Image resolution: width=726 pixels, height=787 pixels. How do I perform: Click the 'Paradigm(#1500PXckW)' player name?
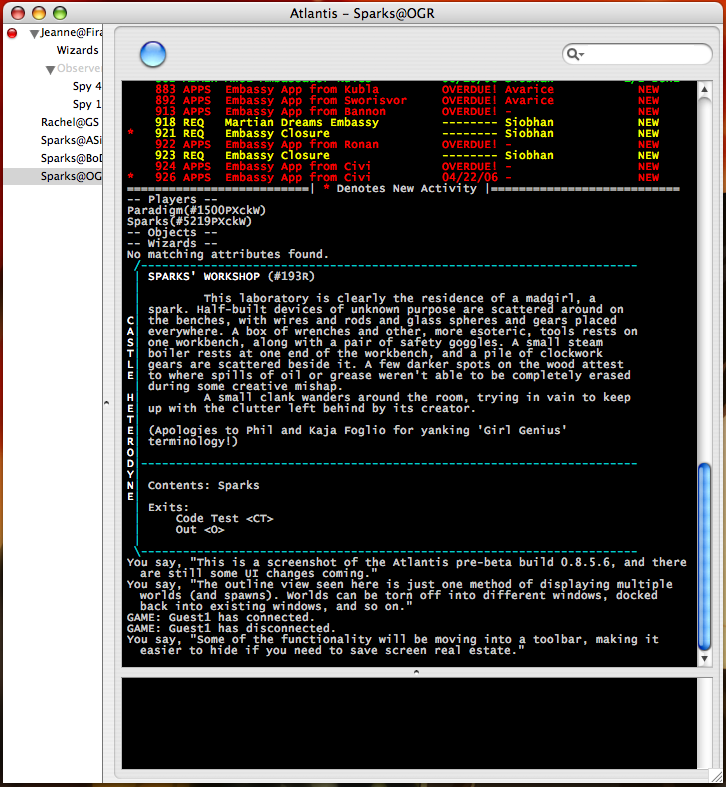click(196, 210)
